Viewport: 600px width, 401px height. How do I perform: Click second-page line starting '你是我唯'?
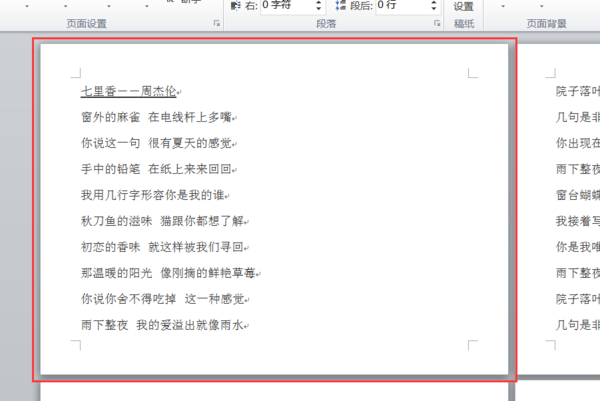pyautogui.click(x=578, y=247)
